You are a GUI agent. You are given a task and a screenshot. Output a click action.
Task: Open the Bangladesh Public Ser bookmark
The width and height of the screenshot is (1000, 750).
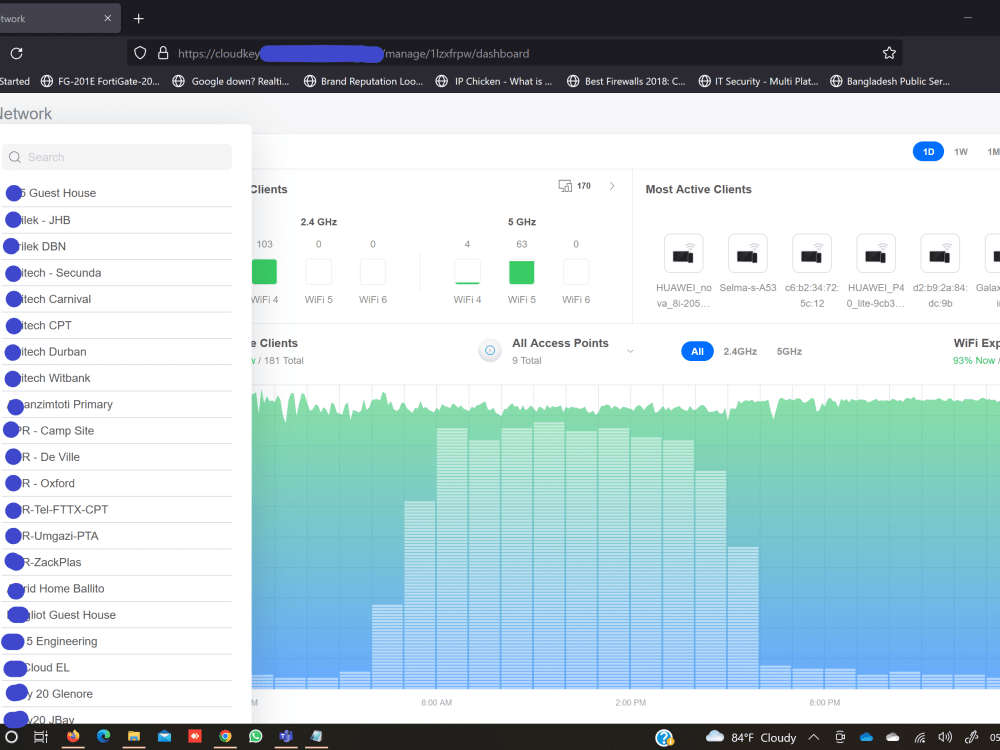click(890, 81)
